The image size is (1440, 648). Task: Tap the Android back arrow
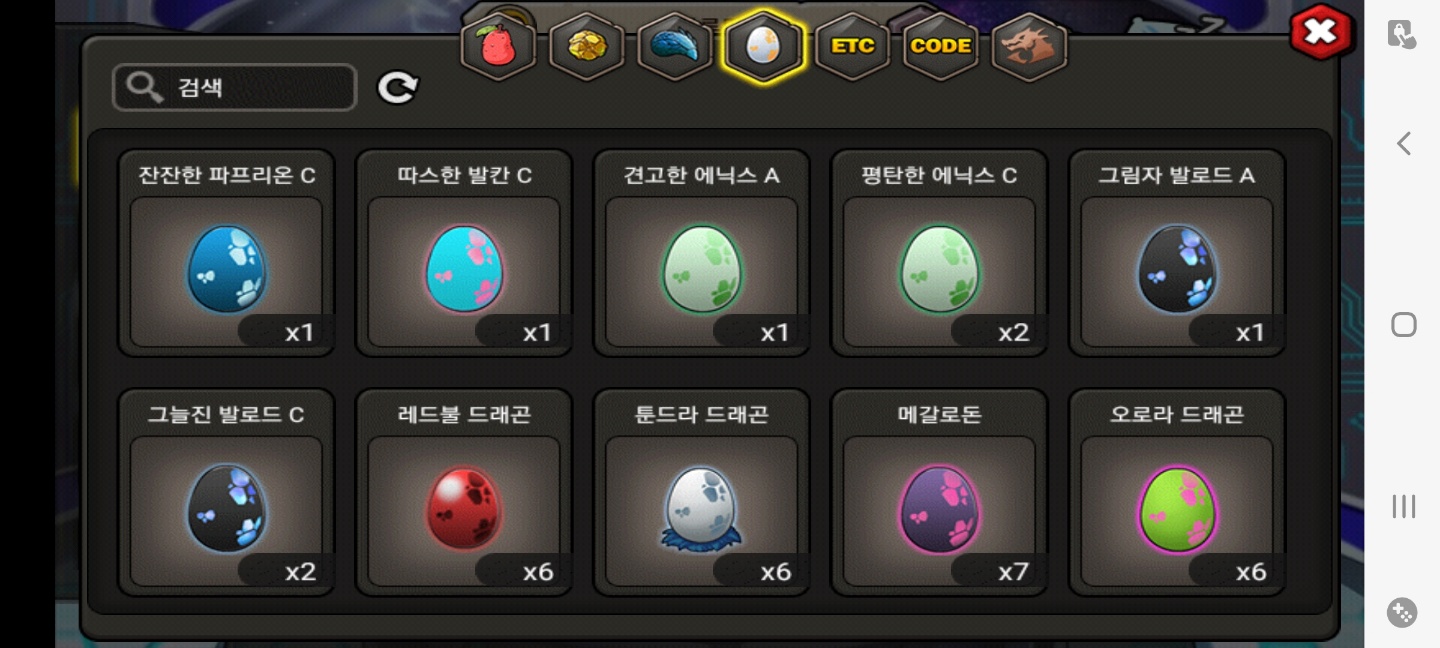pos(1404,144)
